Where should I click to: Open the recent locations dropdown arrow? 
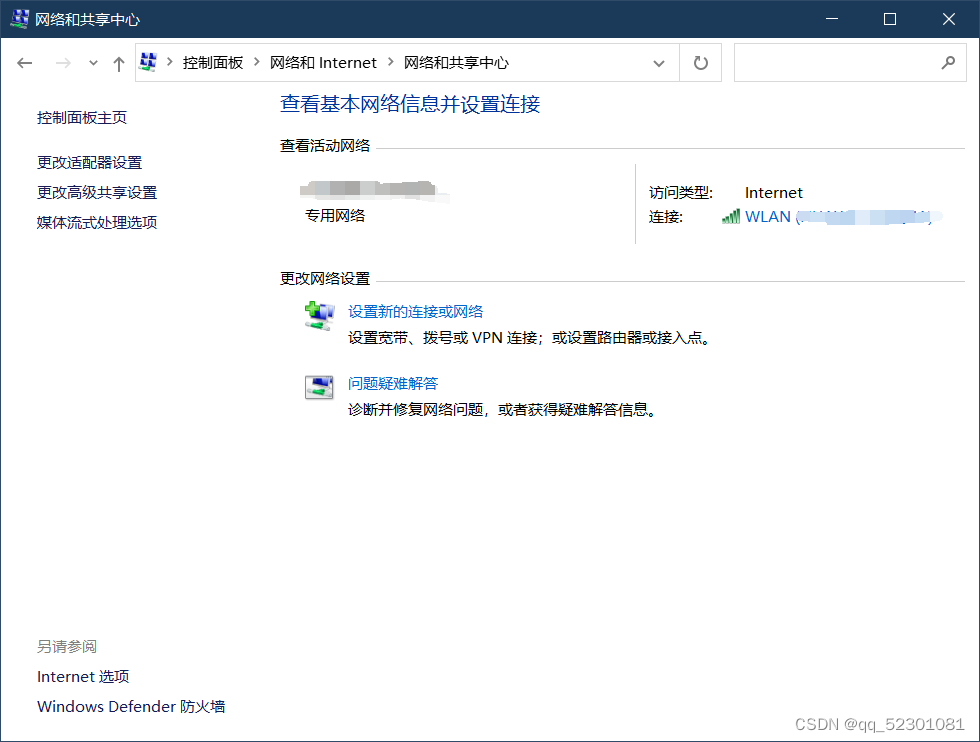(x=93, y=63)
